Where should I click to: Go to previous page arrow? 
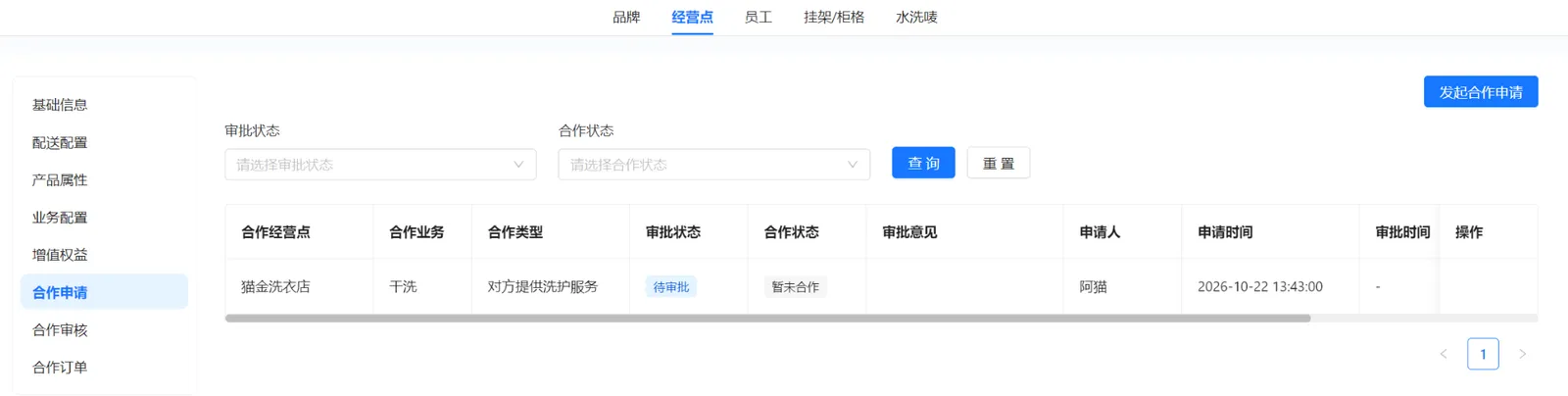coord(1444,354)
